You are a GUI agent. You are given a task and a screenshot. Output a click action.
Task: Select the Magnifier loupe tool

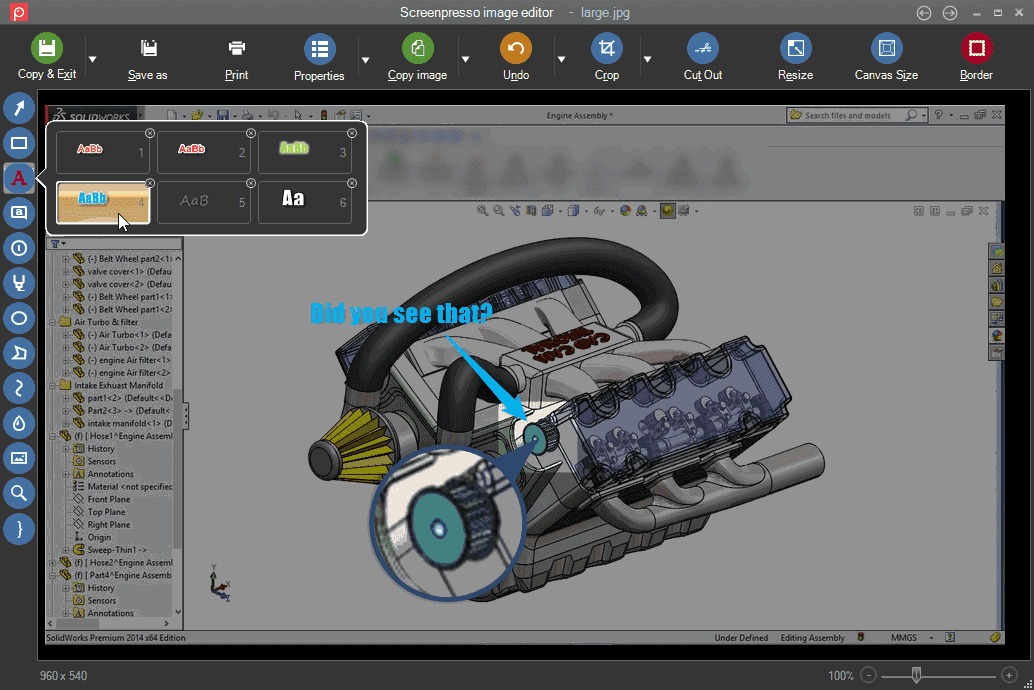[x=19, y=493]
